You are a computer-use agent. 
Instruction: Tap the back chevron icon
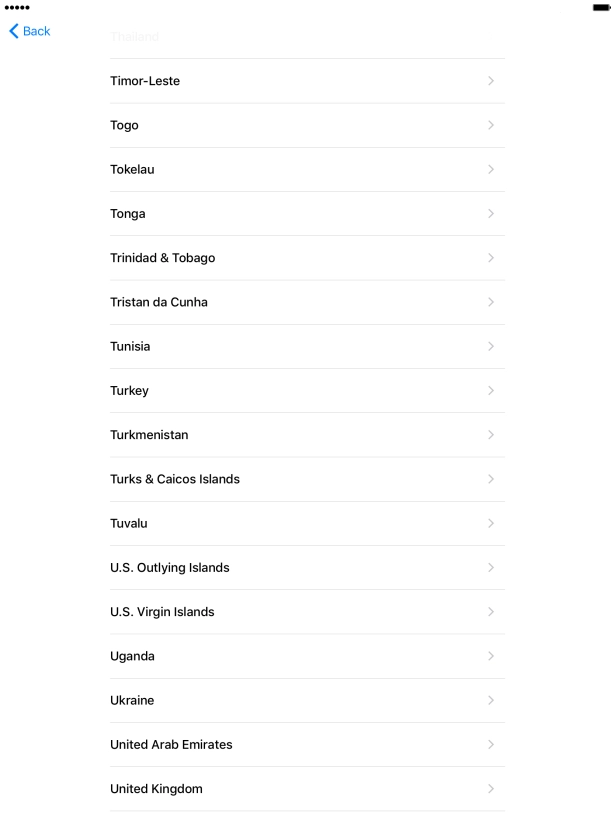(12, 31)
